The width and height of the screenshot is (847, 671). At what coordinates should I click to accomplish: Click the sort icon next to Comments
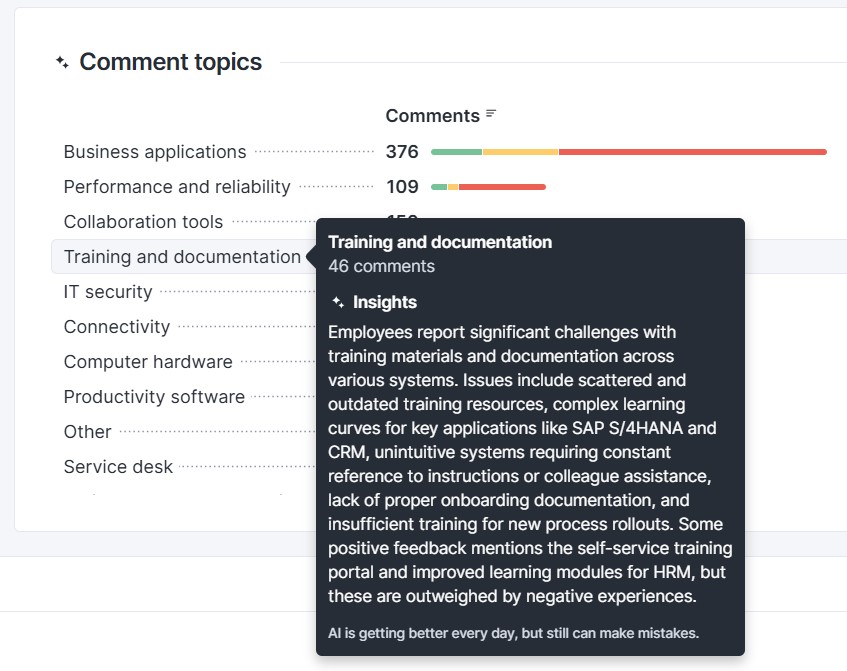(x=491, y=115)
